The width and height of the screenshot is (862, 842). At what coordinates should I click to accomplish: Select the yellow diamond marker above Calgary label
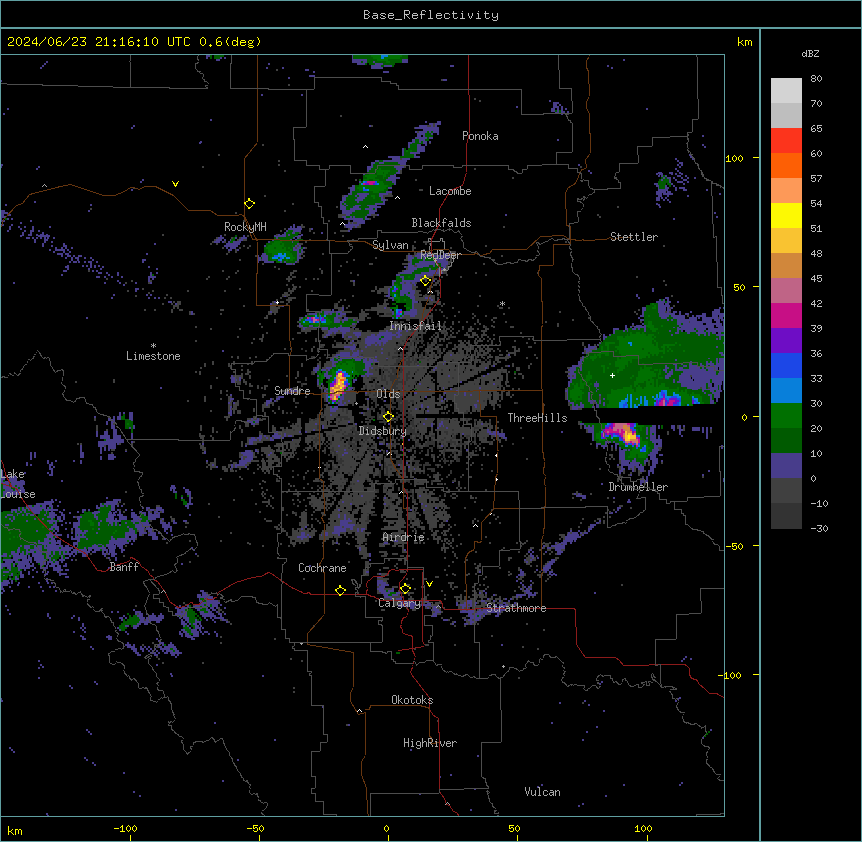coord(405,589)
